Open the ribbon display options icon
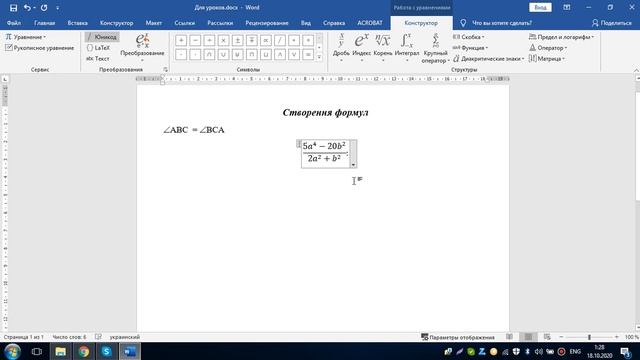The image size is (640, 360). (567, 8)
